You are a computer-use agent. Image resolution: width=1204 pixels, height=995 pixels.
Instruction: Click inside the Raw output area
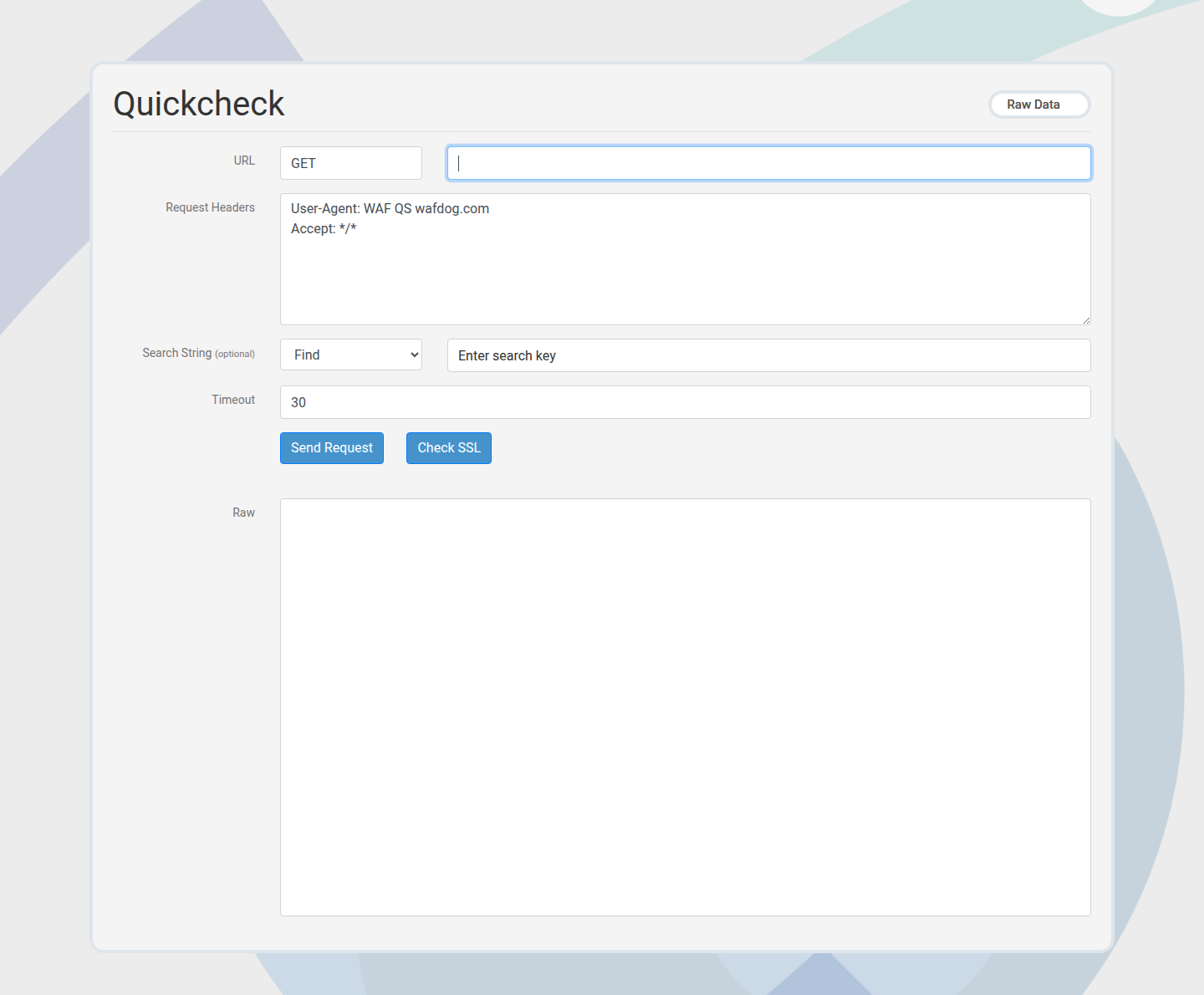[x=685, y=707]
